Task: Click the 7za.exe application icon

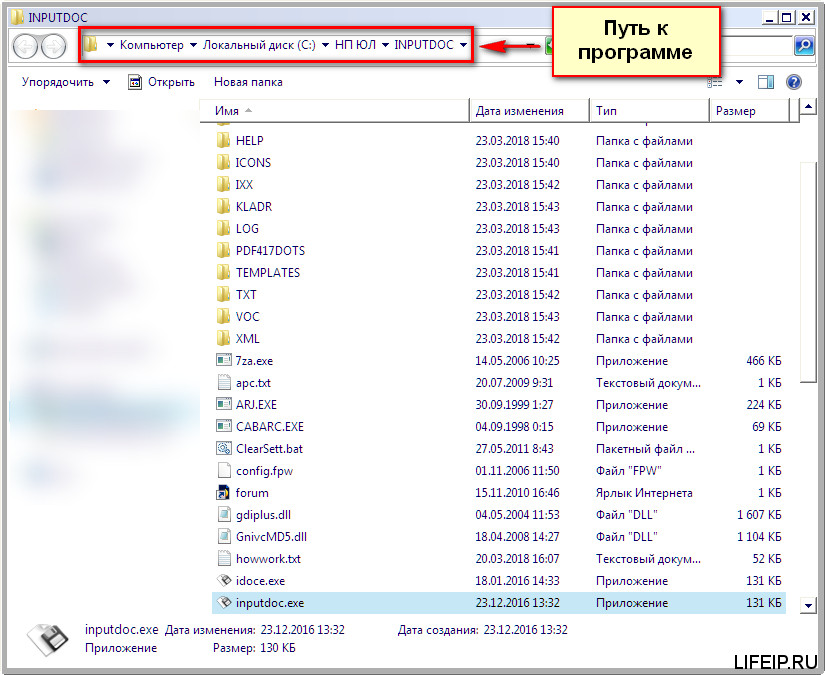Action: [224, 360]
